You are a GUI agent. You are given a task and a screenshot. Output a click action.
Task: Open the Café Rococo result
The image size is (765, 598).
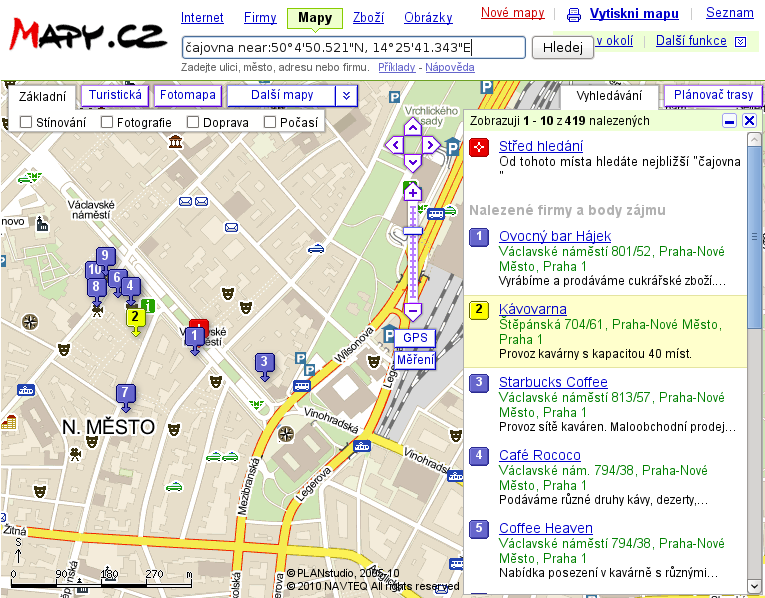(540, 455)
